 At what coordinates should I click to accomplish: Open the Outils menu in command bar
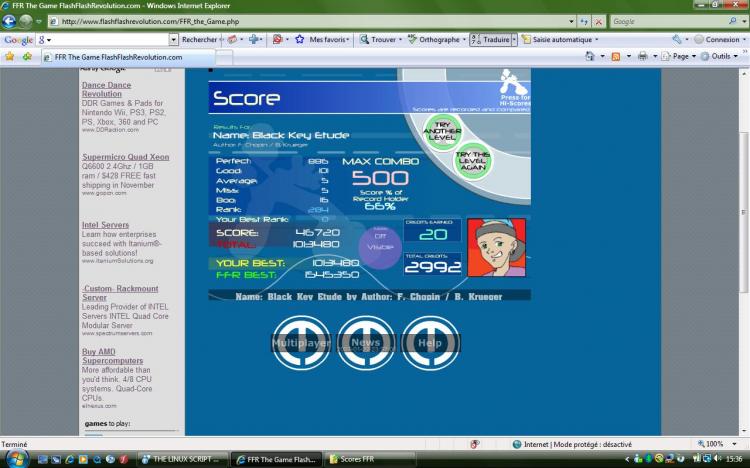720,56
